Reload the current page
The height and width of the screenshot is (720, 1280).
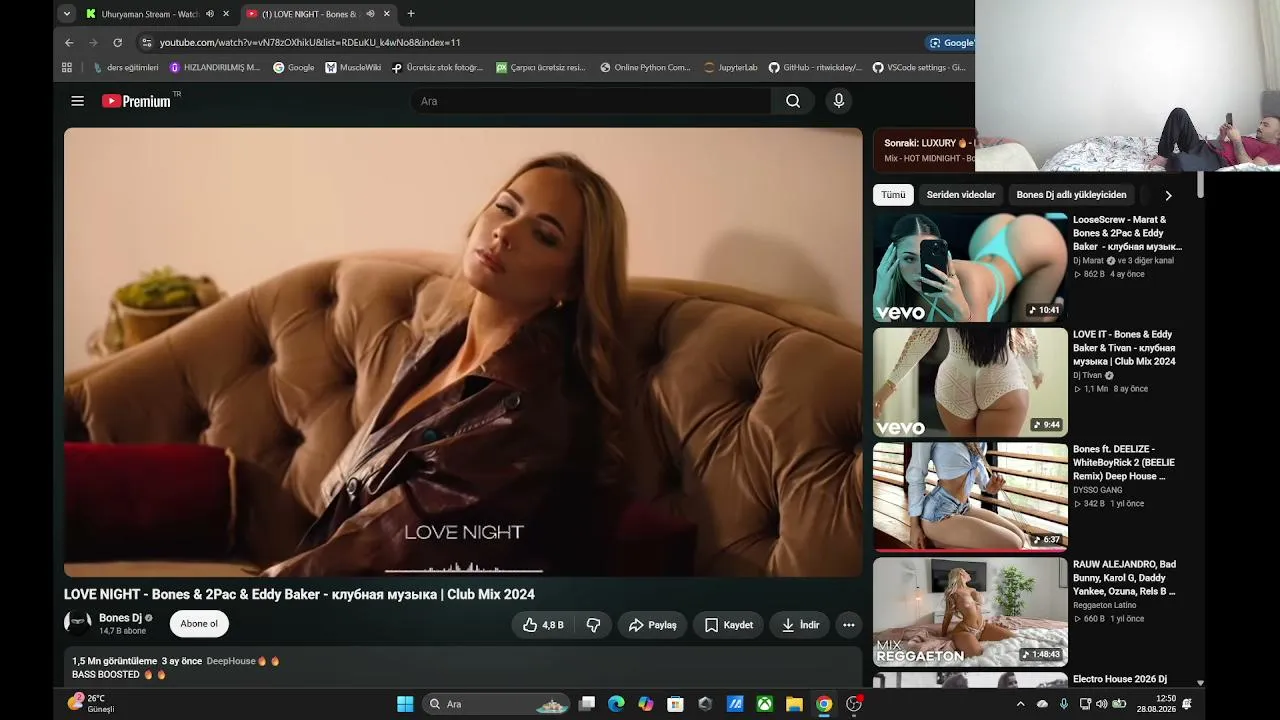coord(117,43)
